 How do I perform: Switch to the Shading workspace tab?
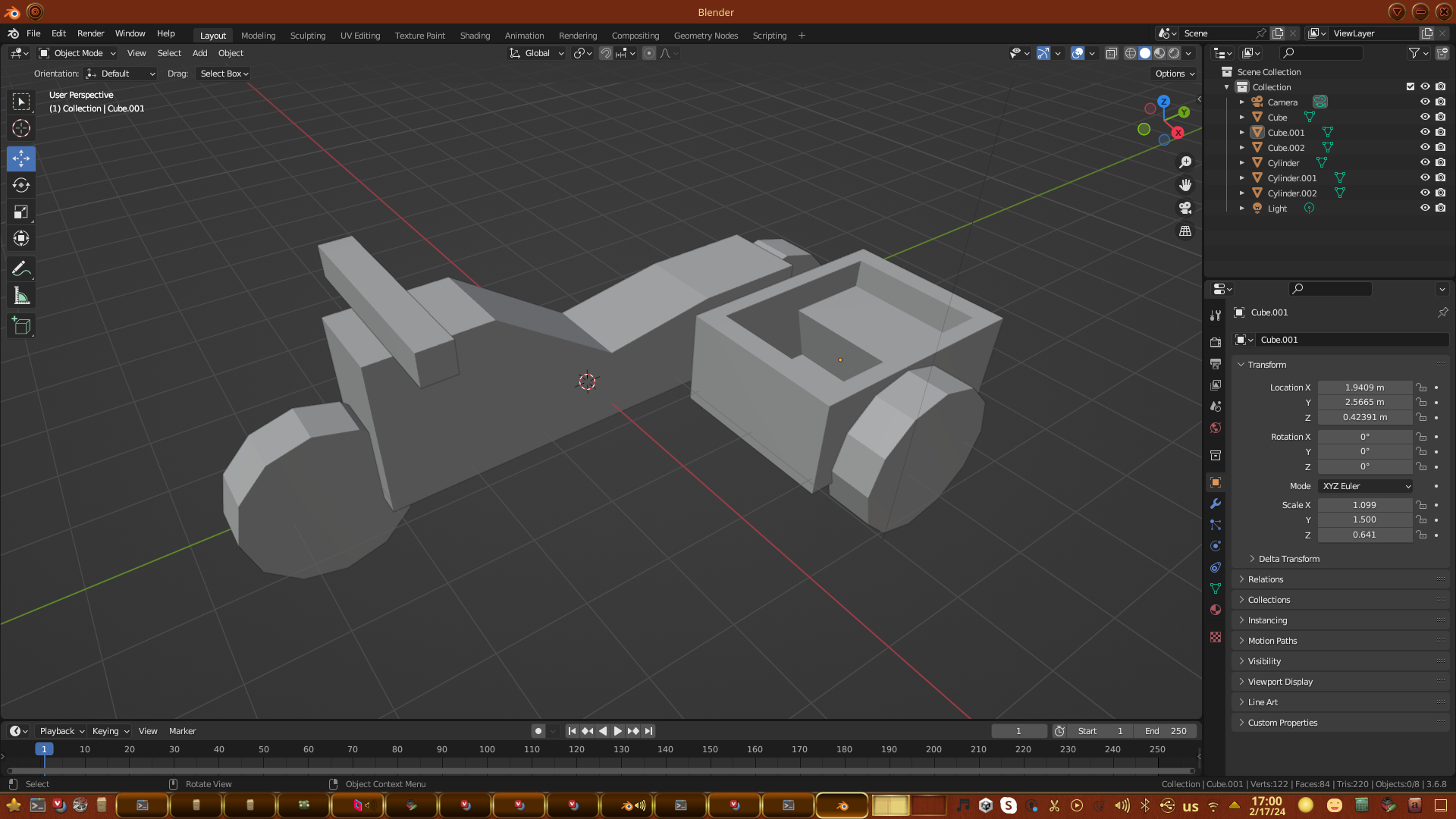coord(475,36)
